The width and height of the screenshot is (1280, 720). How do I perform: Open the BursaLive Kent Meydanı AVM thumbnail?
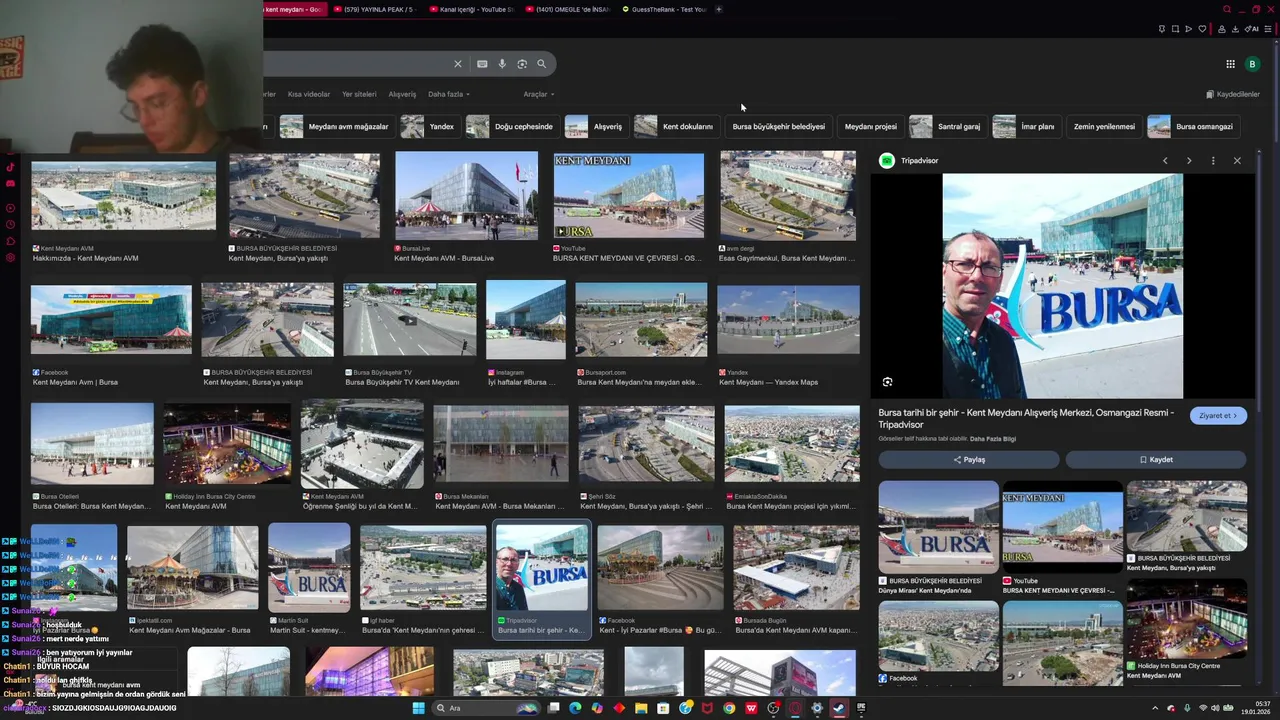tap(466, 196)
